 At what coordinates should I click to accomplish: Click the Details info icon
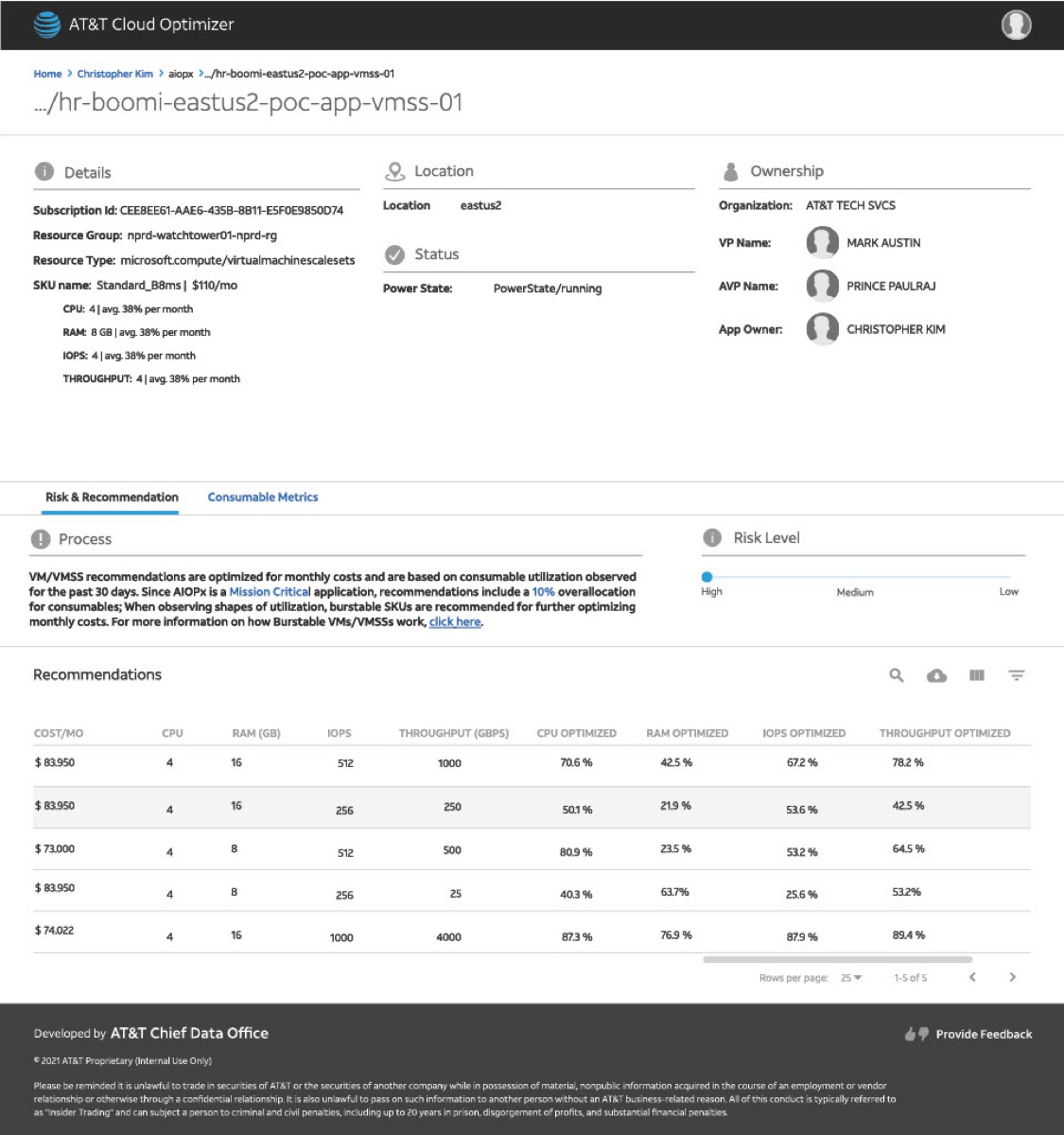44,171
